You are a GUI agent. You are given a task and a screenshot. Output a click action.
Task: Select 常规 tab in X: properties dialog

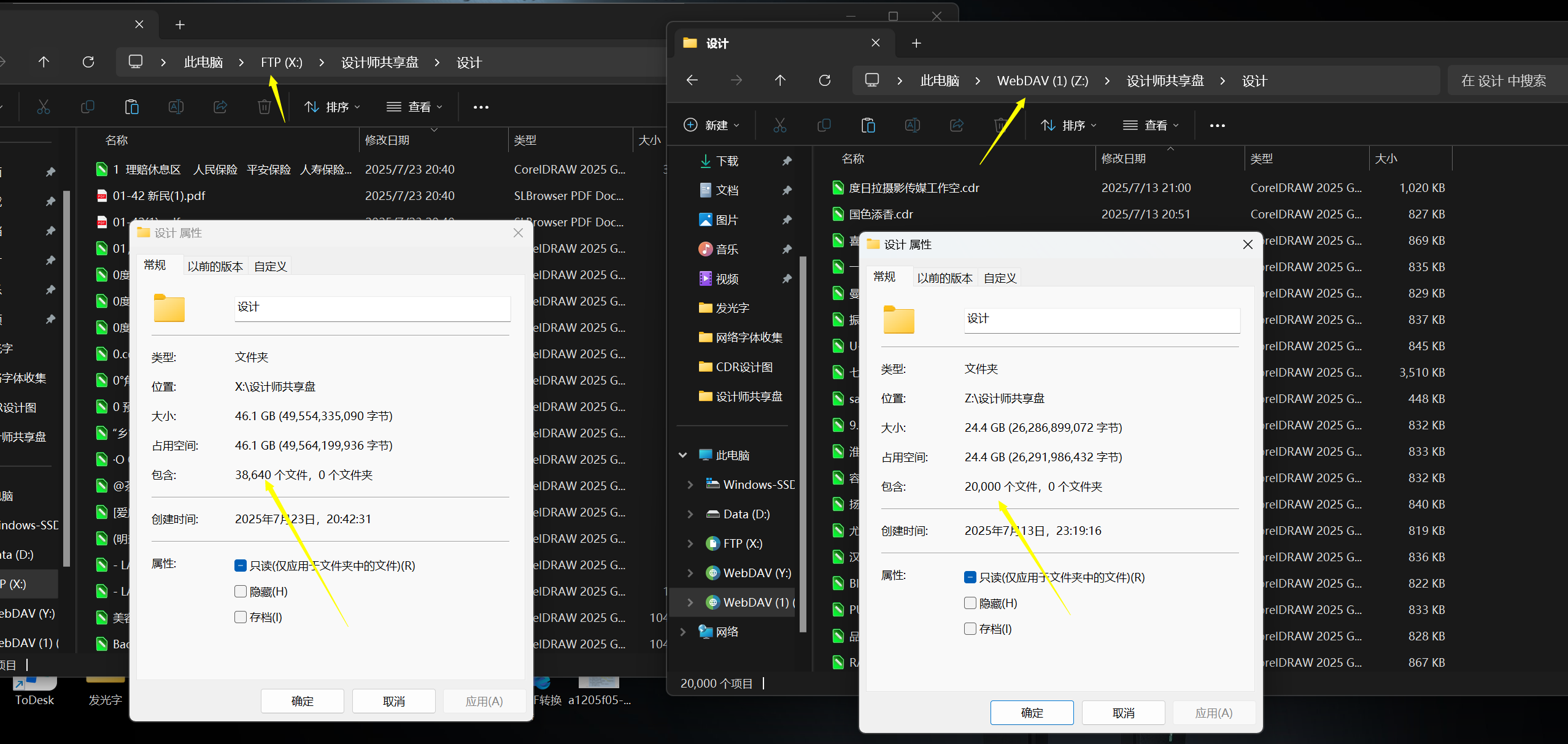pos(155,265)
